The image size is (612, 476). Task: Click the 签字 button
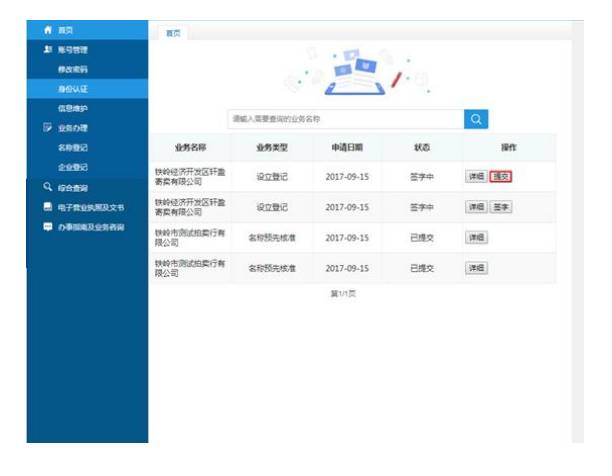(501, 207)
